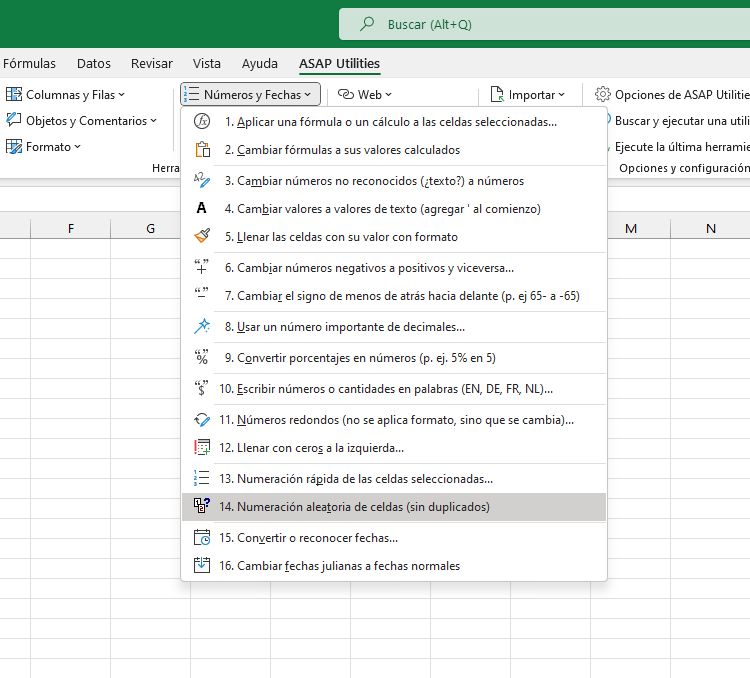Choose Números redondos menu entry
750x678 pixels.
click(x=394, y=420)
